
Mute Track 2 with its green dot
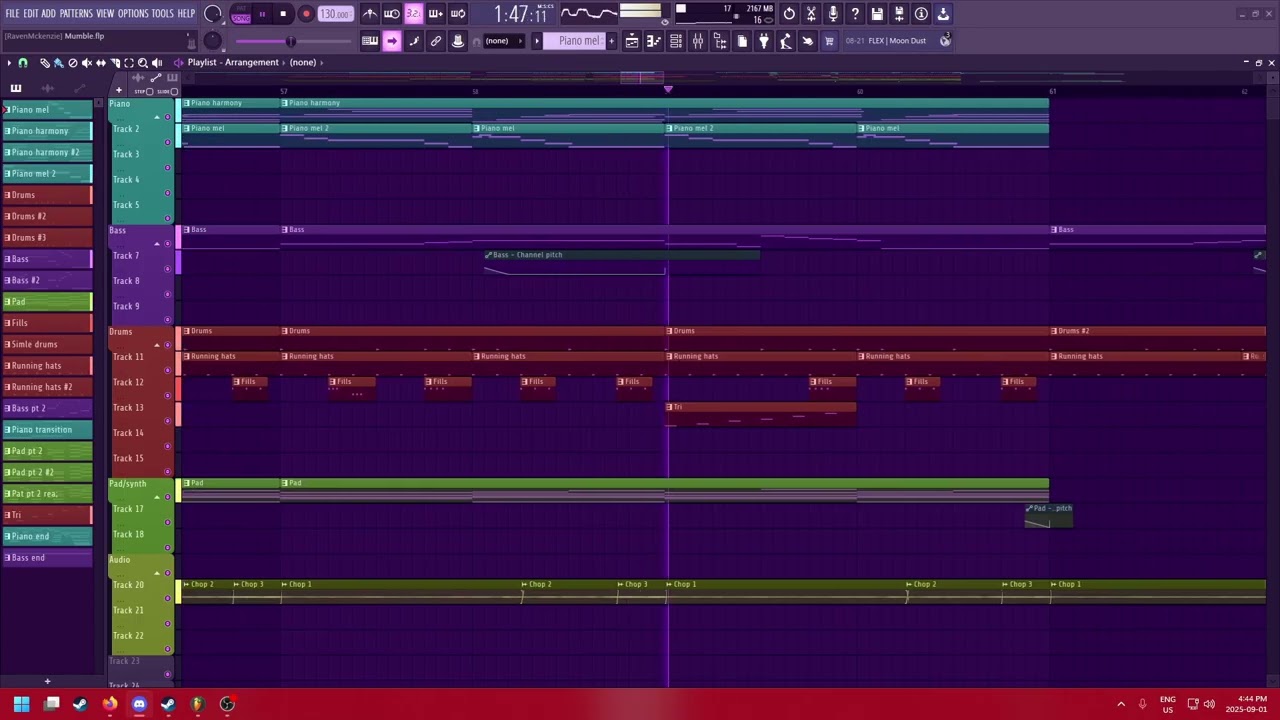(167, 142)
